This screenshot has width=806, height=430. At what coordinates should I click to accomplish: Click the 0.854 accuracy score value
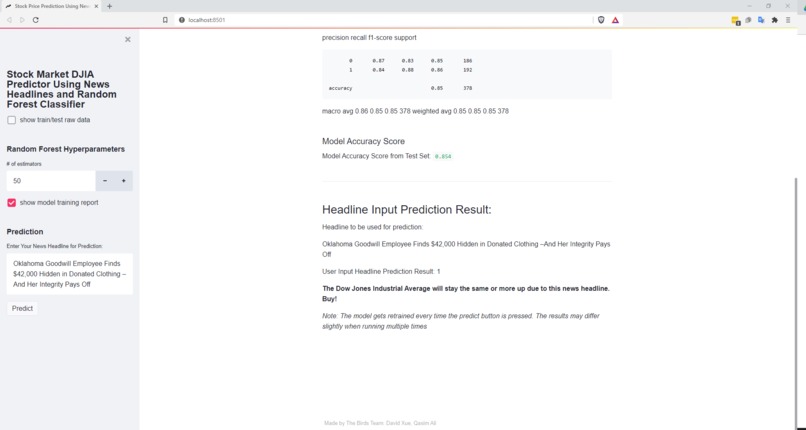click(443, 156)
